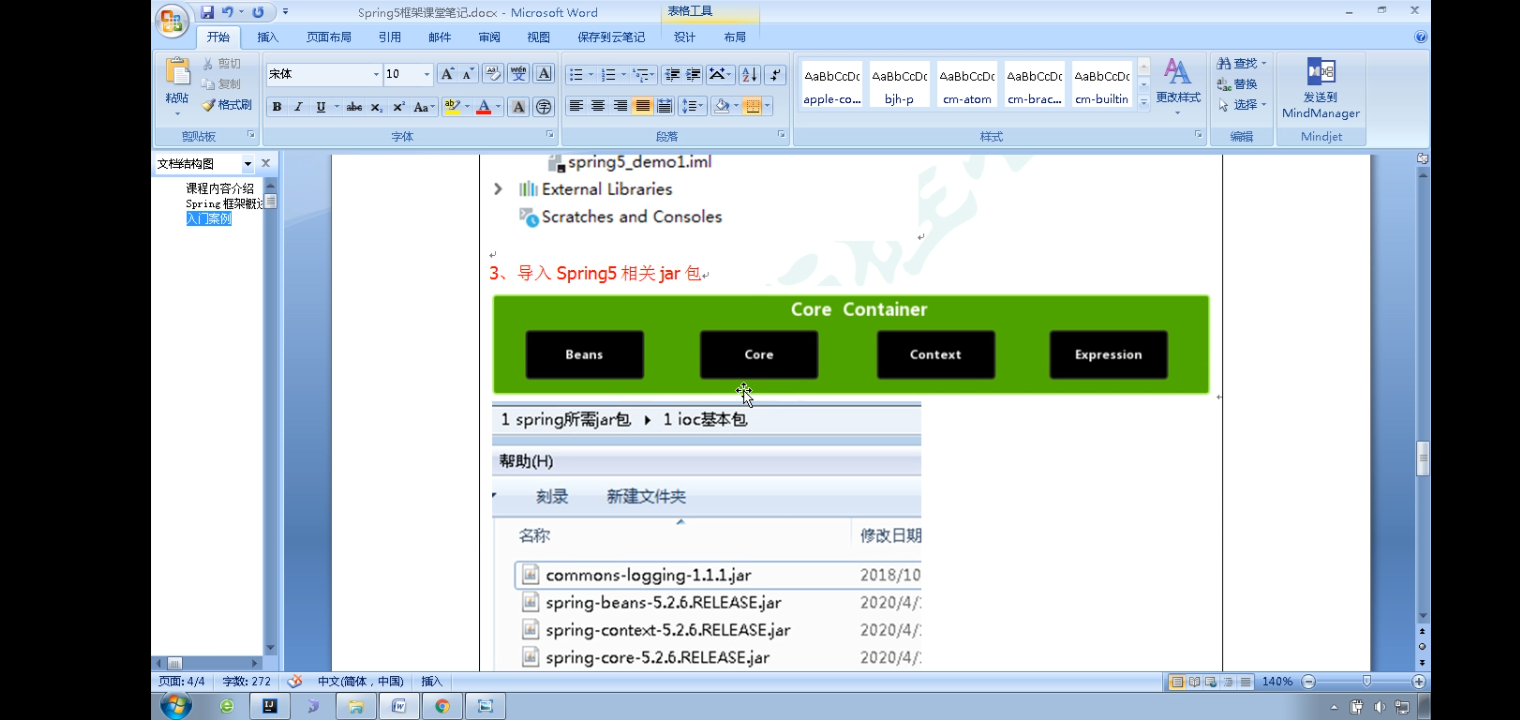The width and height of the screenshot is (1520, 720).
Task: Click the Chrome taskbar icon
Action: click(441, 706)
